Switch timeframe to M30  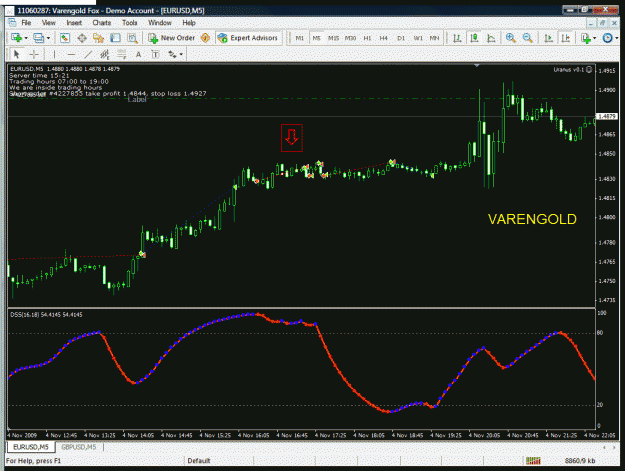[350, 38]
